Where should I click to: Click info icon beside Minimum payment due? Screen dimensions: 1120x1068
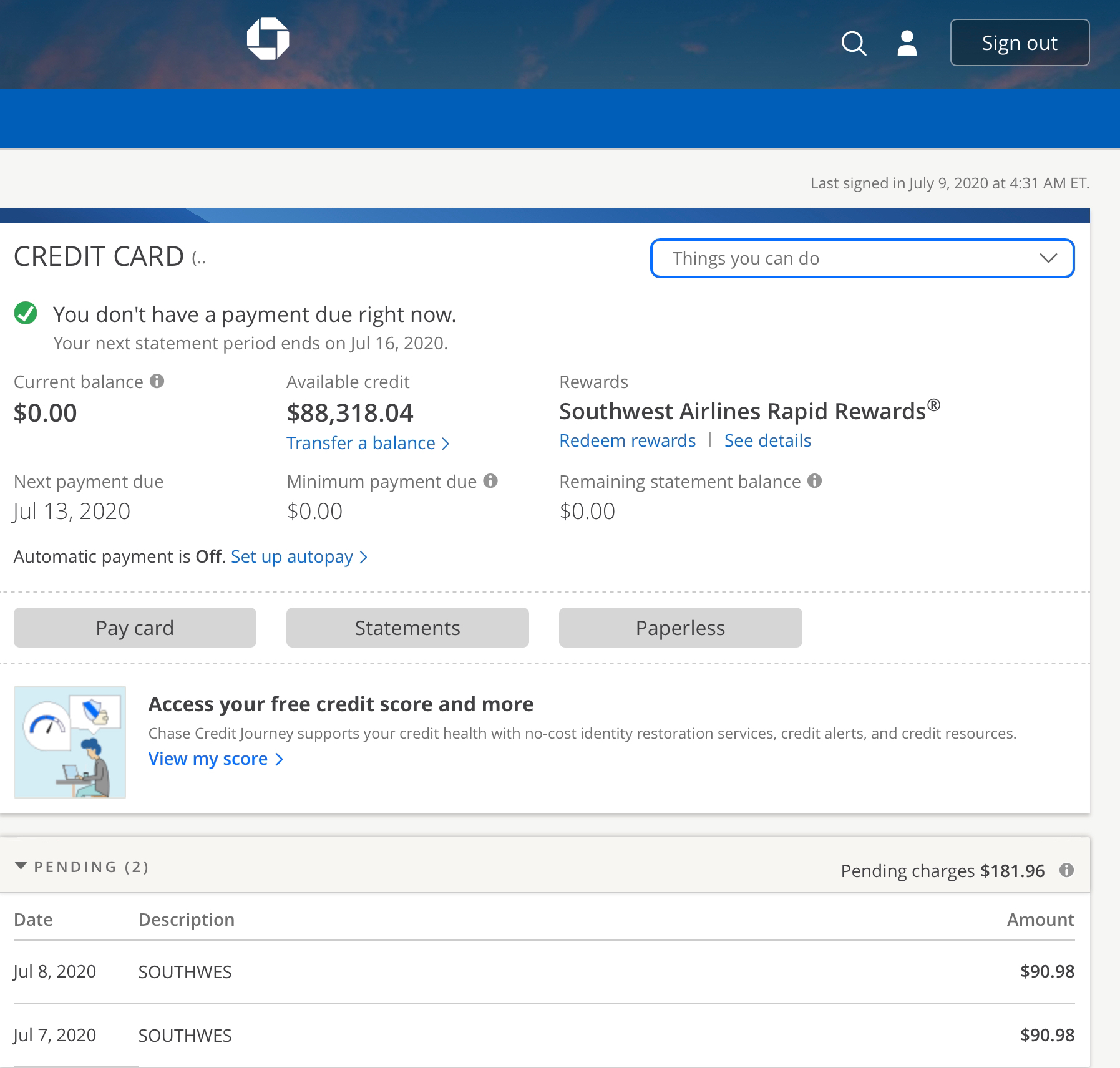[x=491, y=481]
